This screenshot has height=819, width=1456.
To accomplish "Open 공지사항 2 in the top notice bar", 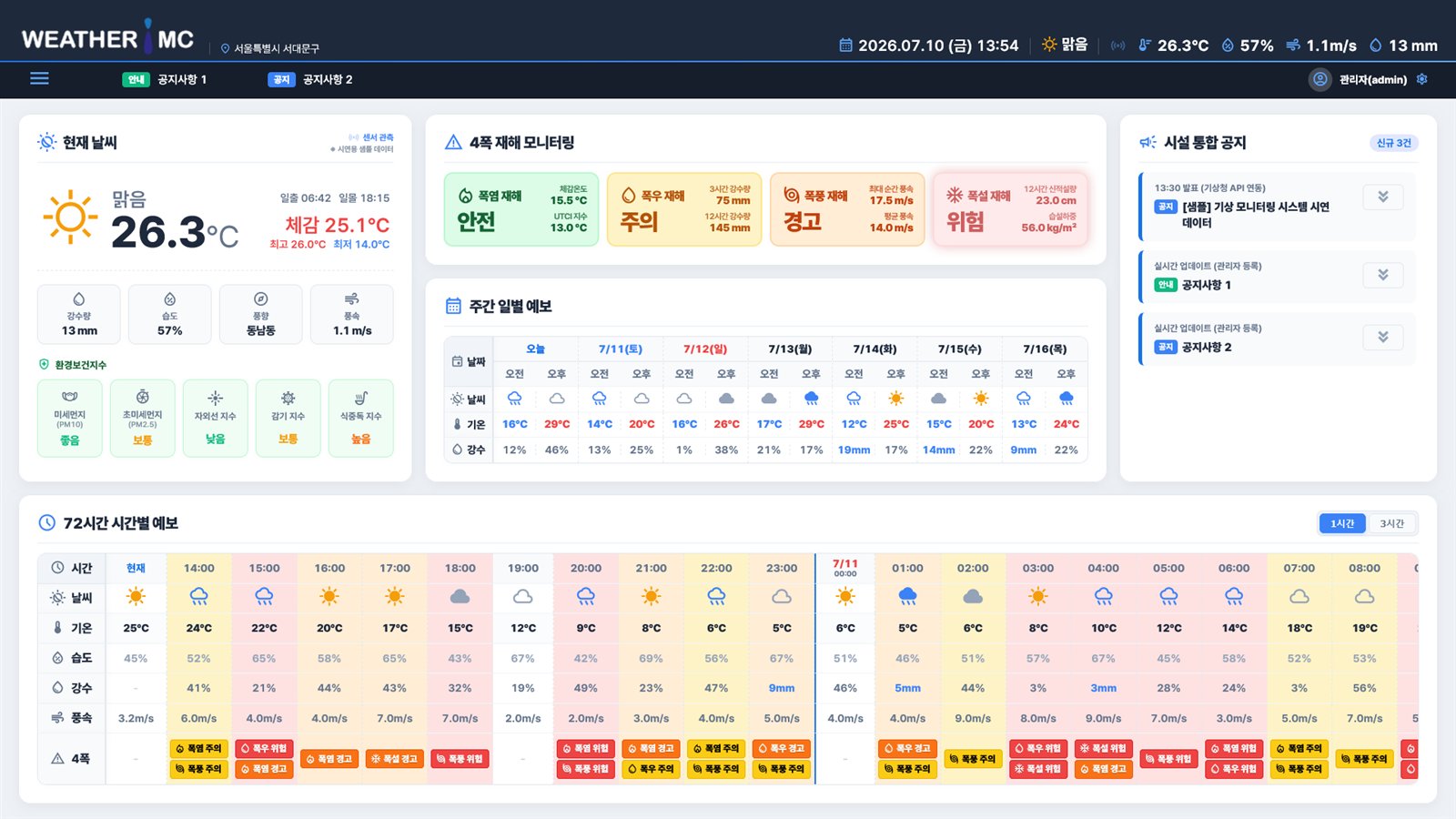I will [x=310, y=79].
